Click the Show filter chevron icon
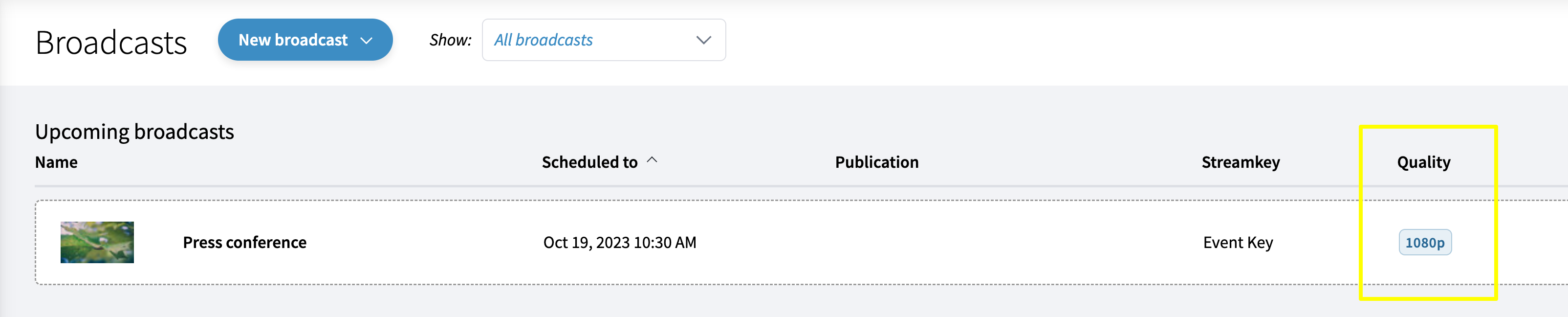 click(703, 40)
